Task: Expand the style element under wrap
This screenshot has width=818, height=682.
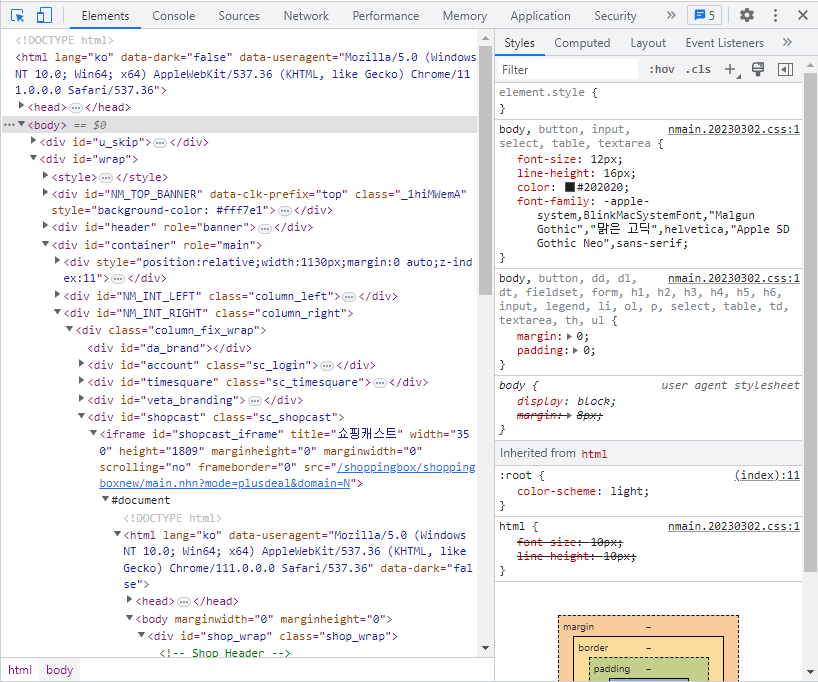Action: tap(45, 175)
